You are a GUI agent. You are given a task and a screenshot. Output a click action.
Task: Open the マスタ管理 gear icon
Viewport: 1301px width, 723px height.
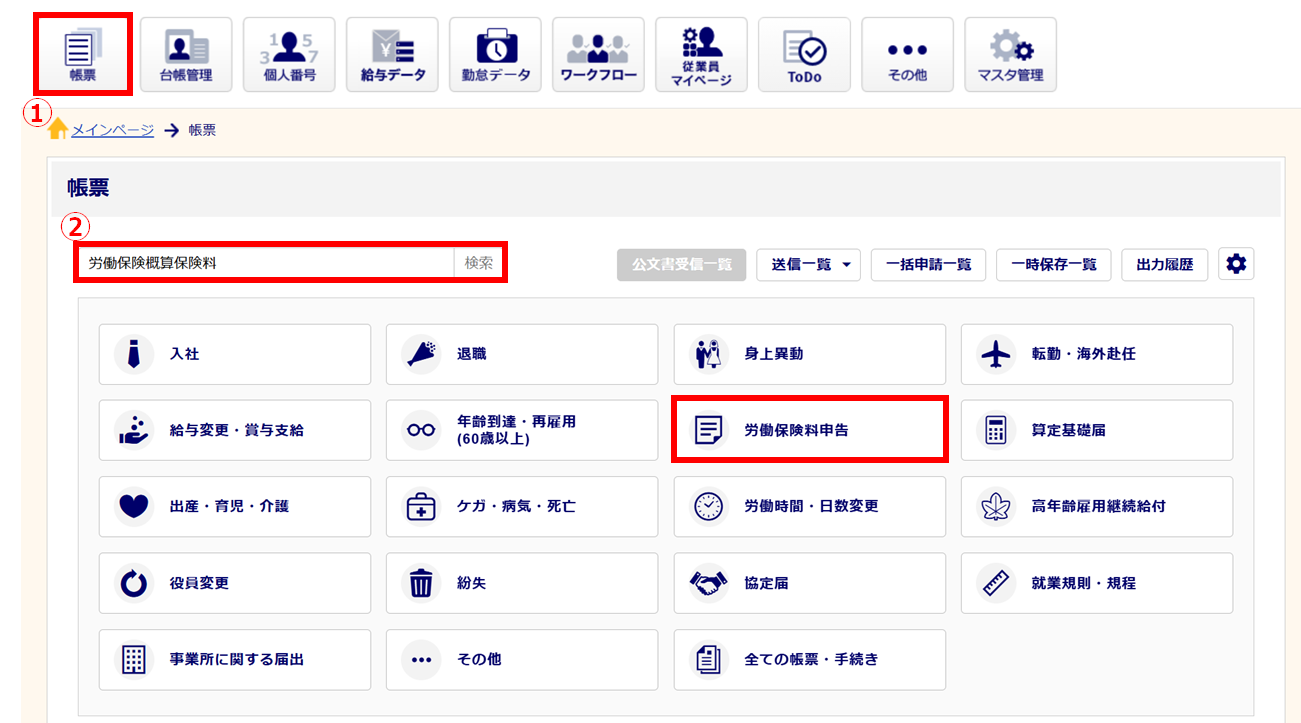pyautogui.click(x=1010, y=54)
